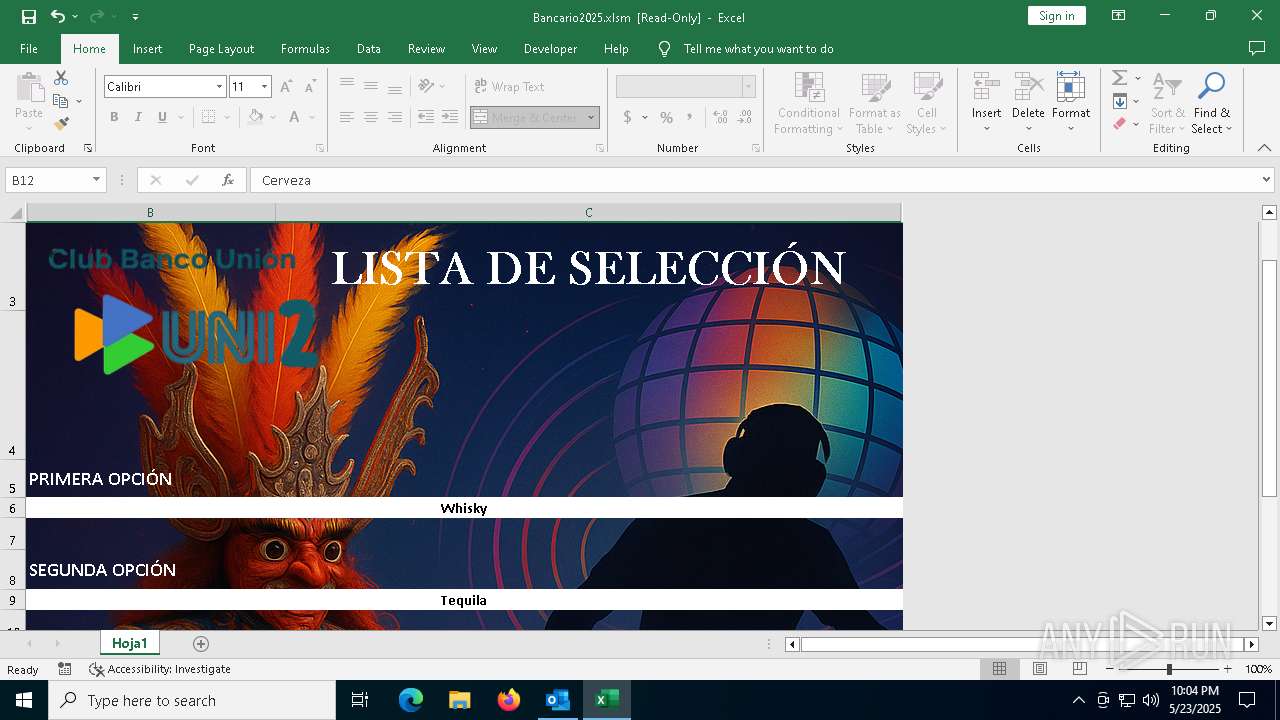
Task: Open the Format cells menu
Action: [x=1071, y=103]
